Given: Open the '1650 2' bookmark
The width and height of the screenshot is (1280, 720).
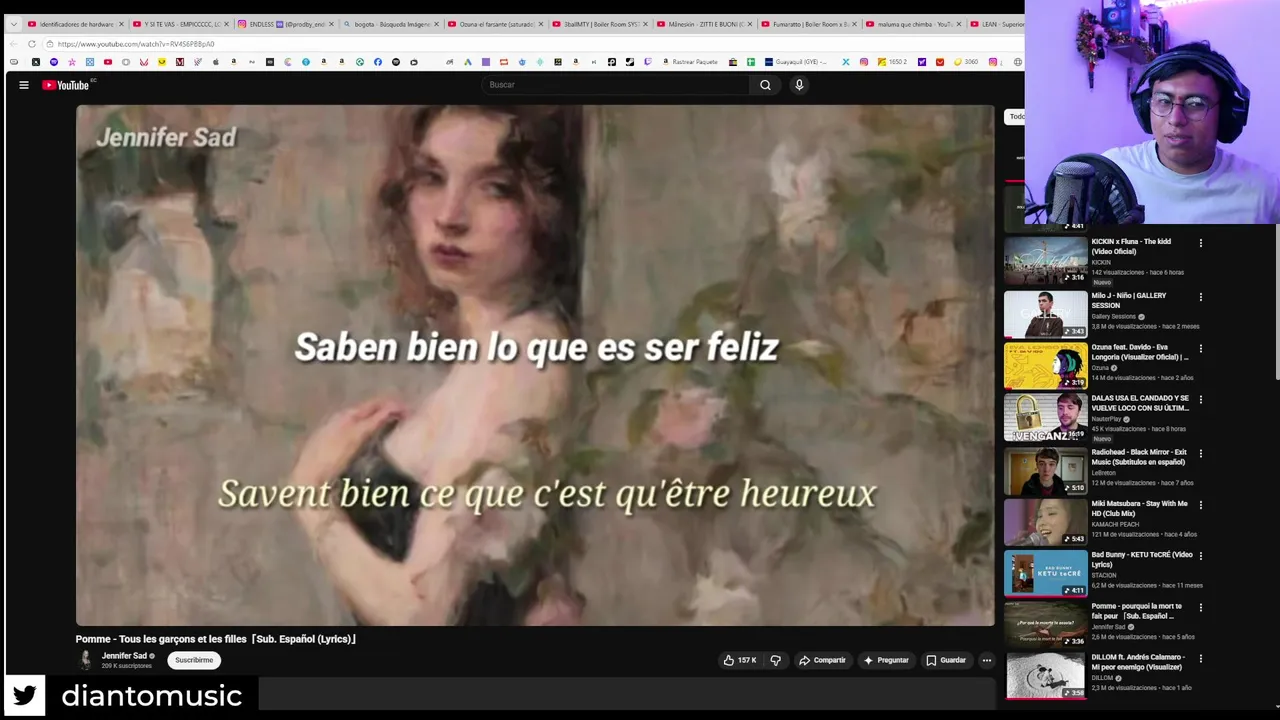Looking at the screenshot, I should pos(892,62).
